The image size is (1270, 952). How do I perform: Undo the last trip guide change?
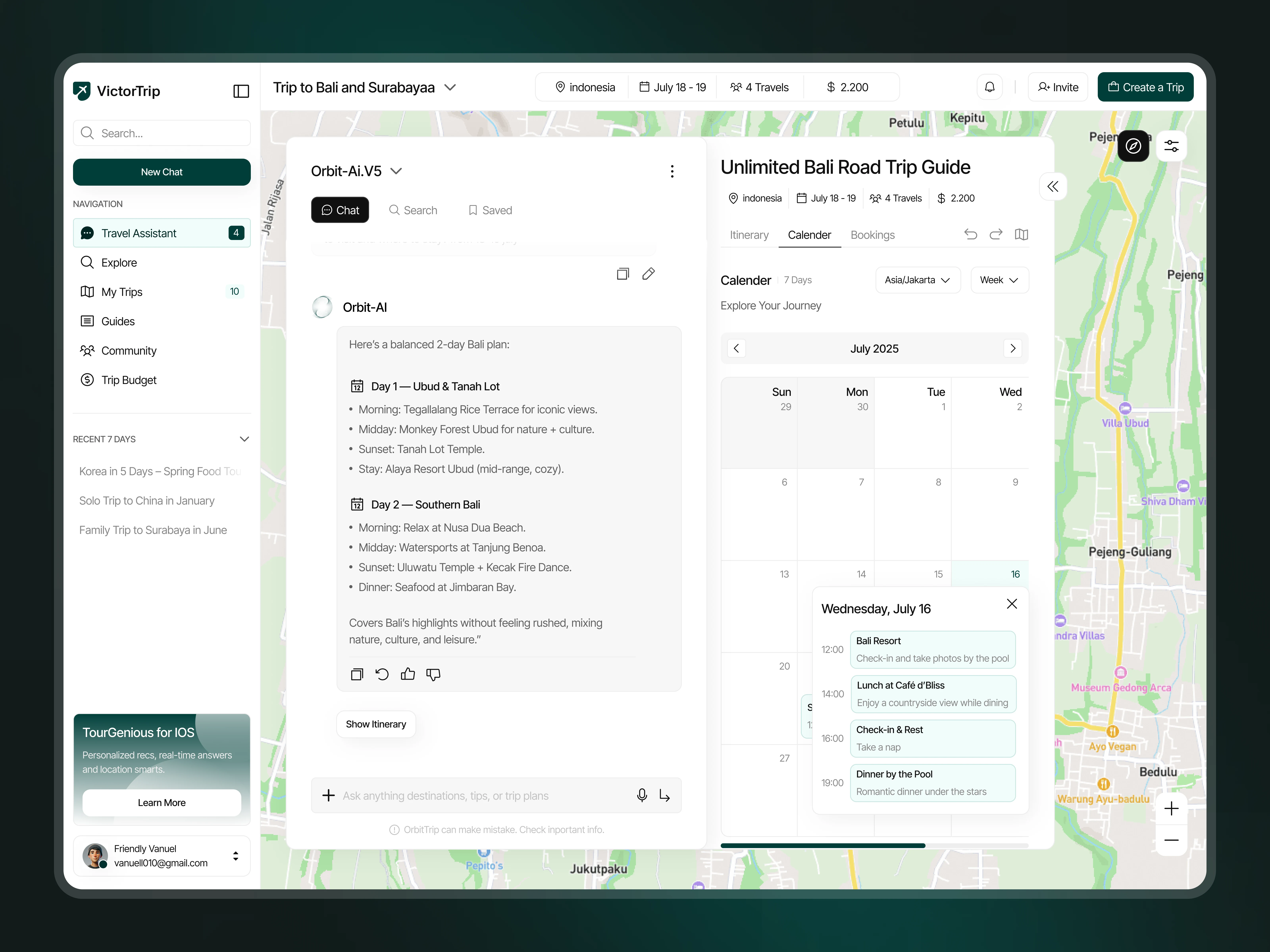[x=971, y=234]
